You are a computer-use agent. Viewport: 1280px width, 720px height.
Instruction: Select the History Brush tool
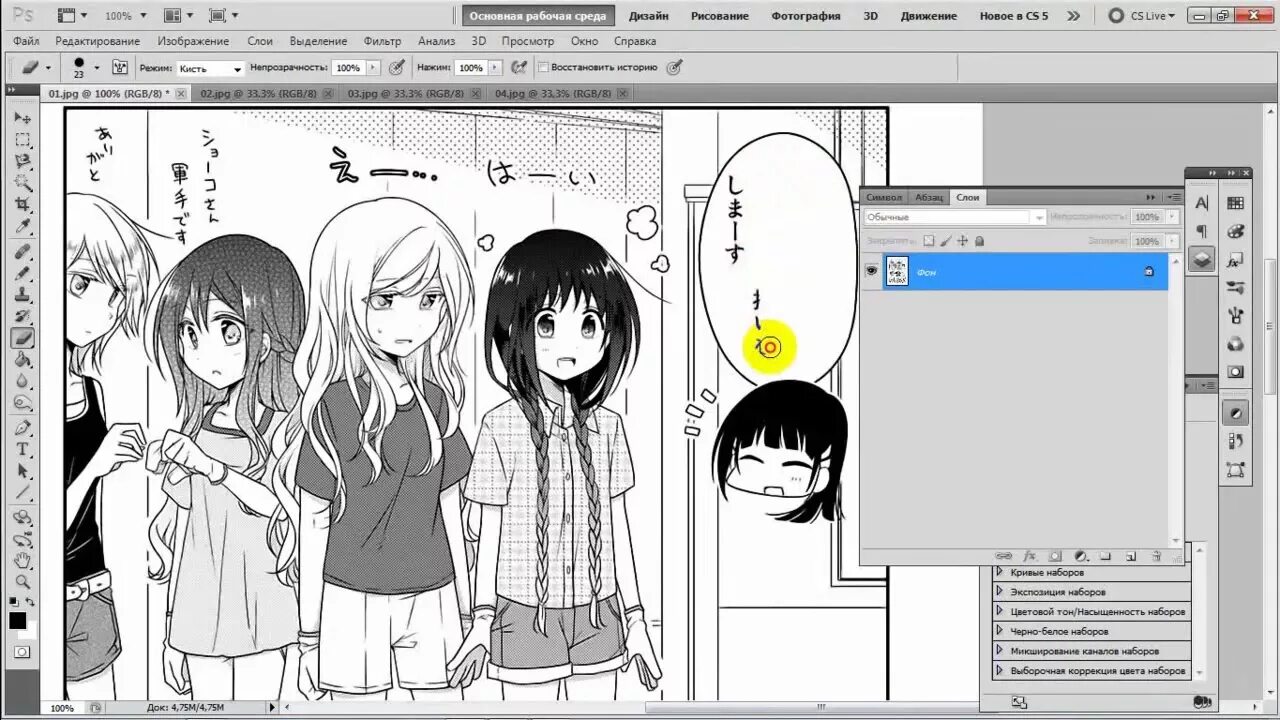click(22, 317)
